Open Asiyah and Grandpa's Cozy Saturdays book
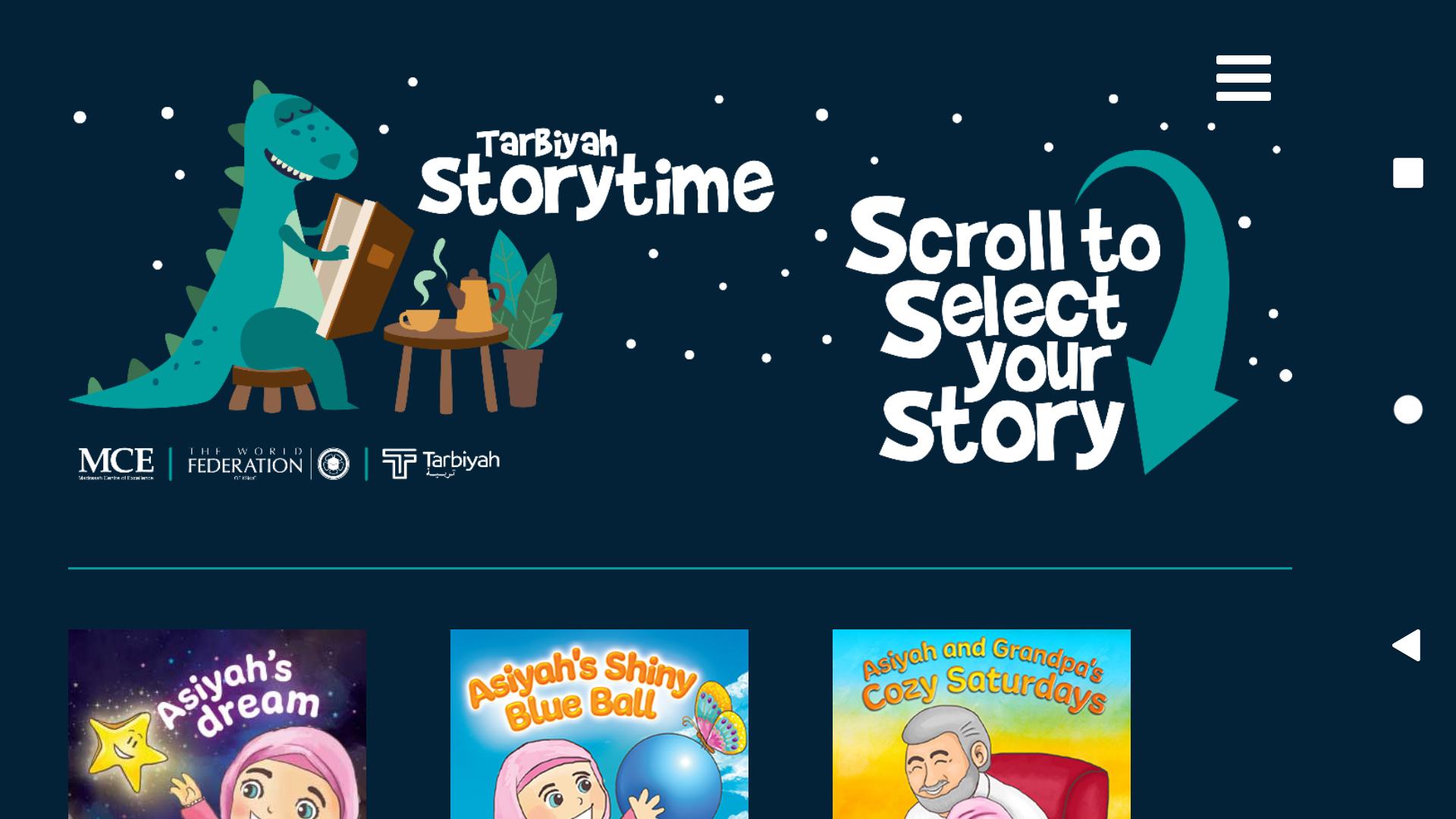The height and width of the screenshot is (819, 1456). point(981,724)
